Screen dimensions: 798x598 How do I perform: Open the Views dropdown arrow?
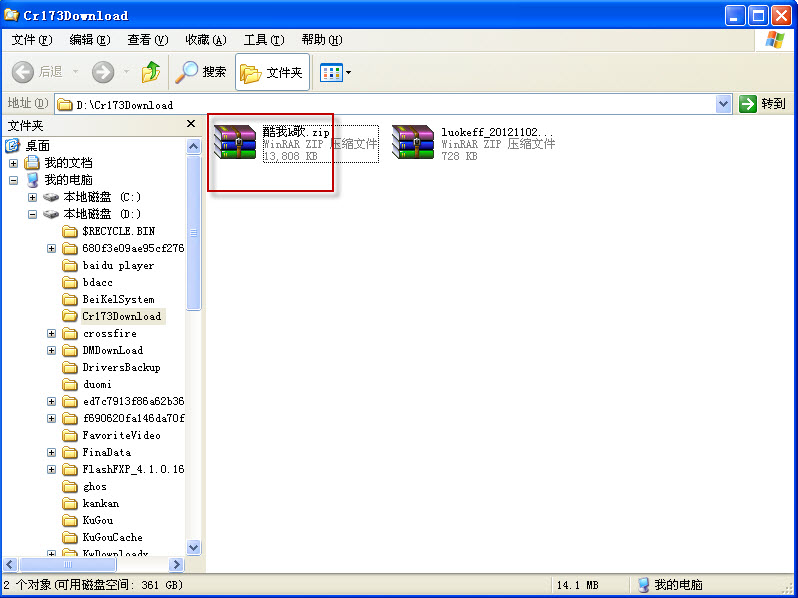point(349,73)
